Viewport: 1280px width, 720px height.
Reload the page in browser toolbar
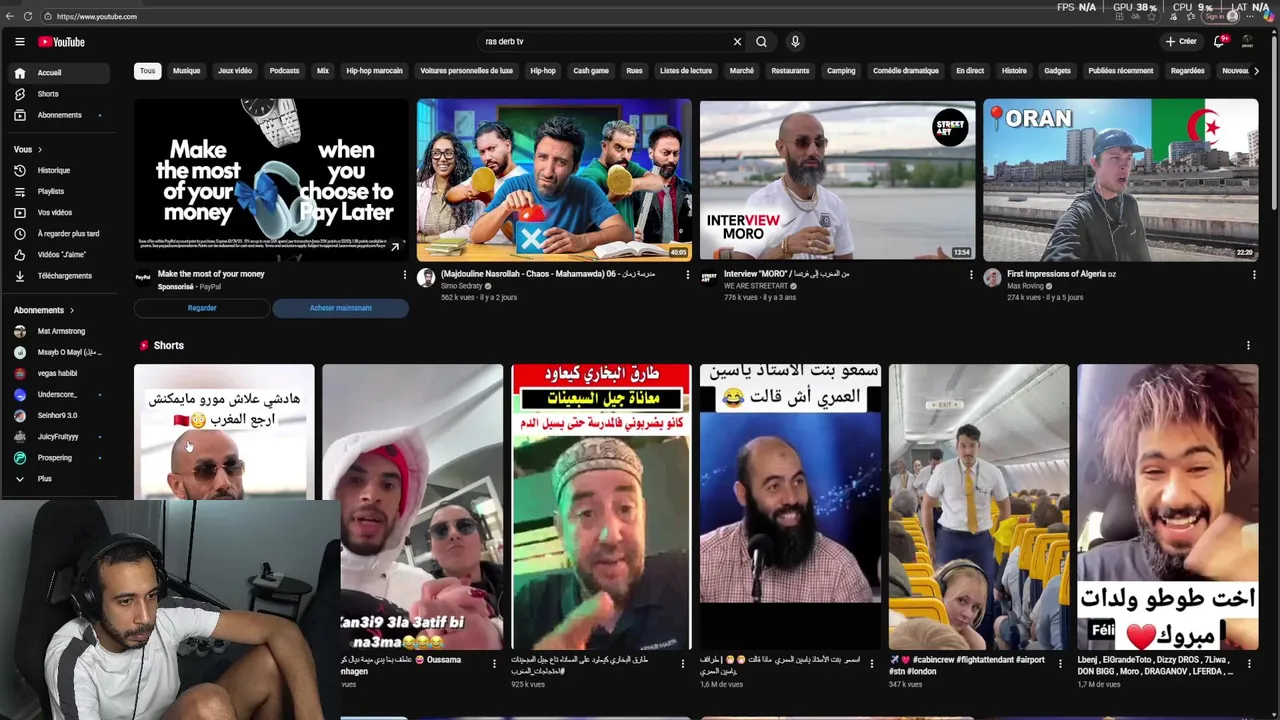tap(28, 16)
